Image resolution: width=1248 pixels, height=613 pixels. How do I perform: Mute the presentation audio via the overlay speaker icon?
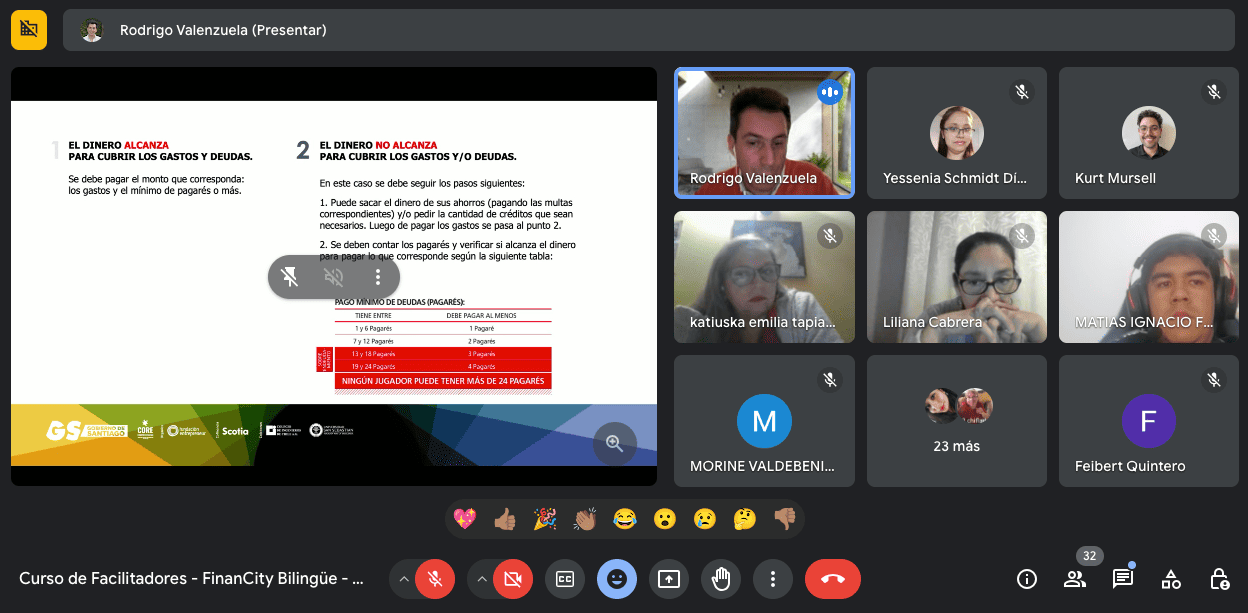click(x=334, y=277)
